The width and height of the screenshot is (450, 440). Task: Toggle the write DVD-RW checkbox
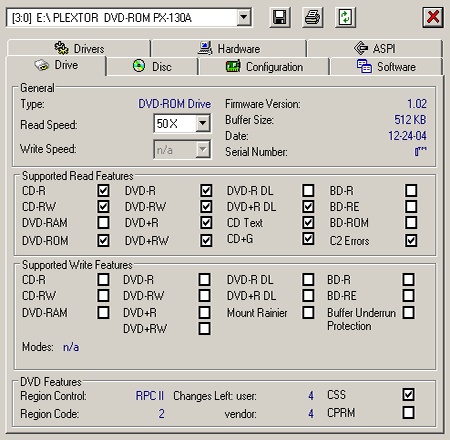click(204, 296)
